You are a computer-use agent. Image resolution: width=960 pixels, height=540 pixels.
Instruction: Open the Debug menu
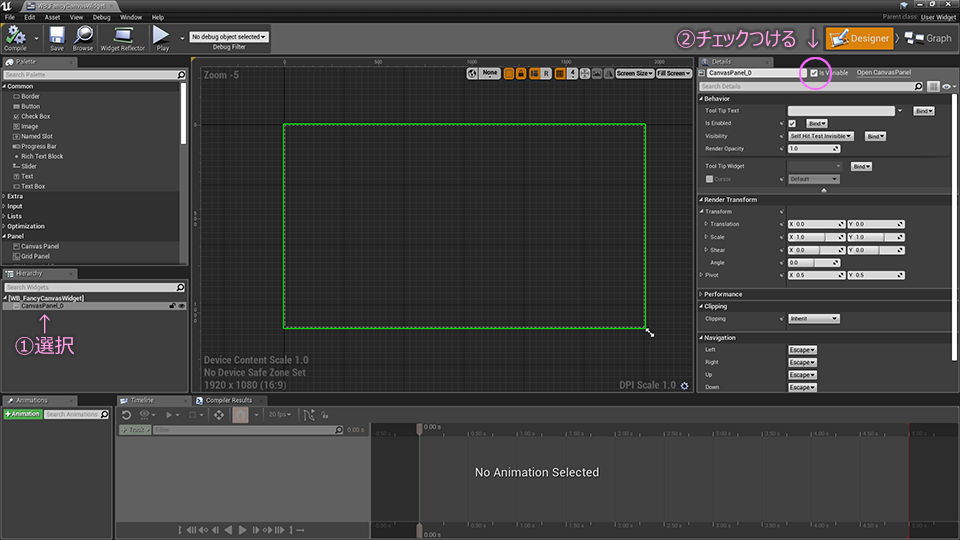point(101,18)
